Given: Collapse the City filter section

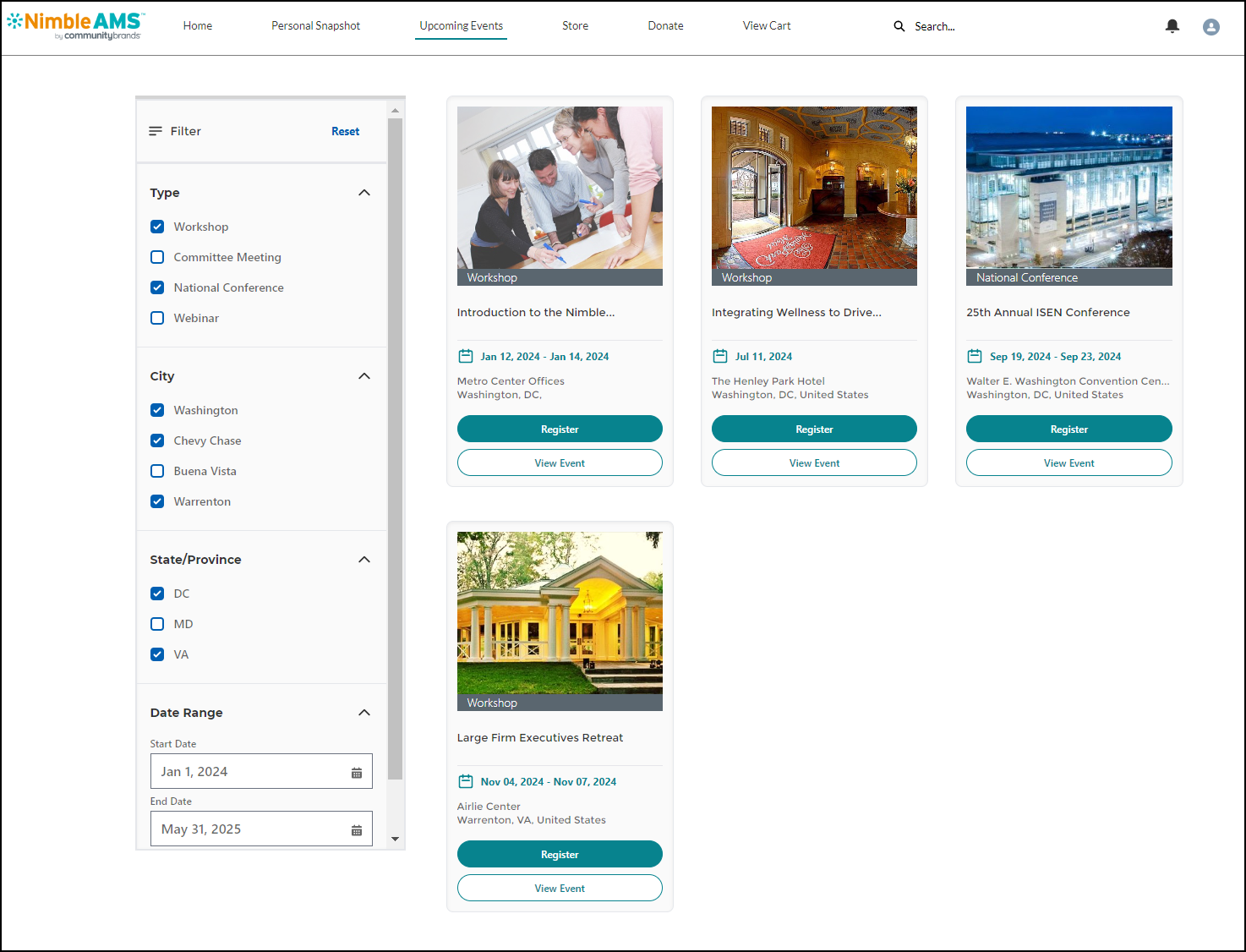Looking at the screenshot, I should tap(364, 376).
